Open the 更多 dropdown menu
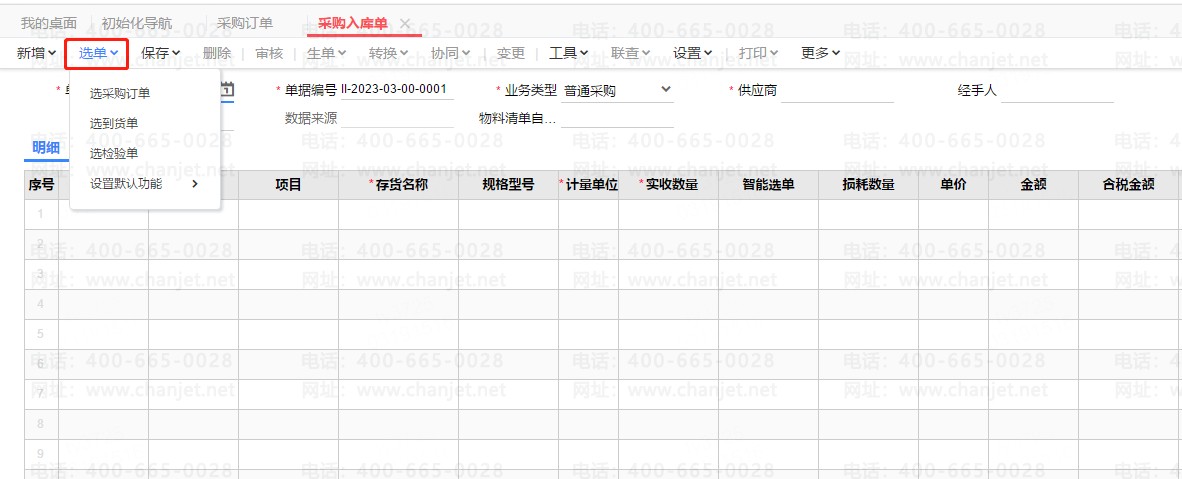This screenshot has height=479, width=1182. (820, 53)
